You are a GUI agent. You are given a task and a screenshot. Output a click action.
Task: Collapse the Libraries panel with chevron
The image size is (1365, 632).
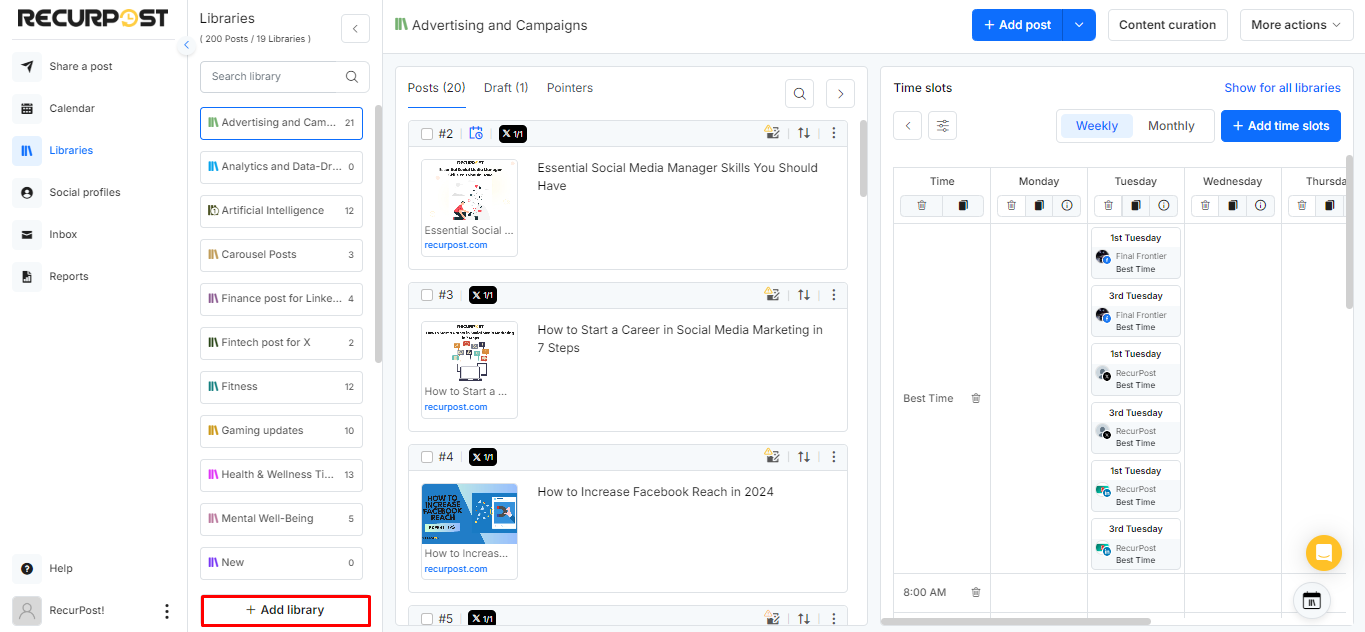355,29
